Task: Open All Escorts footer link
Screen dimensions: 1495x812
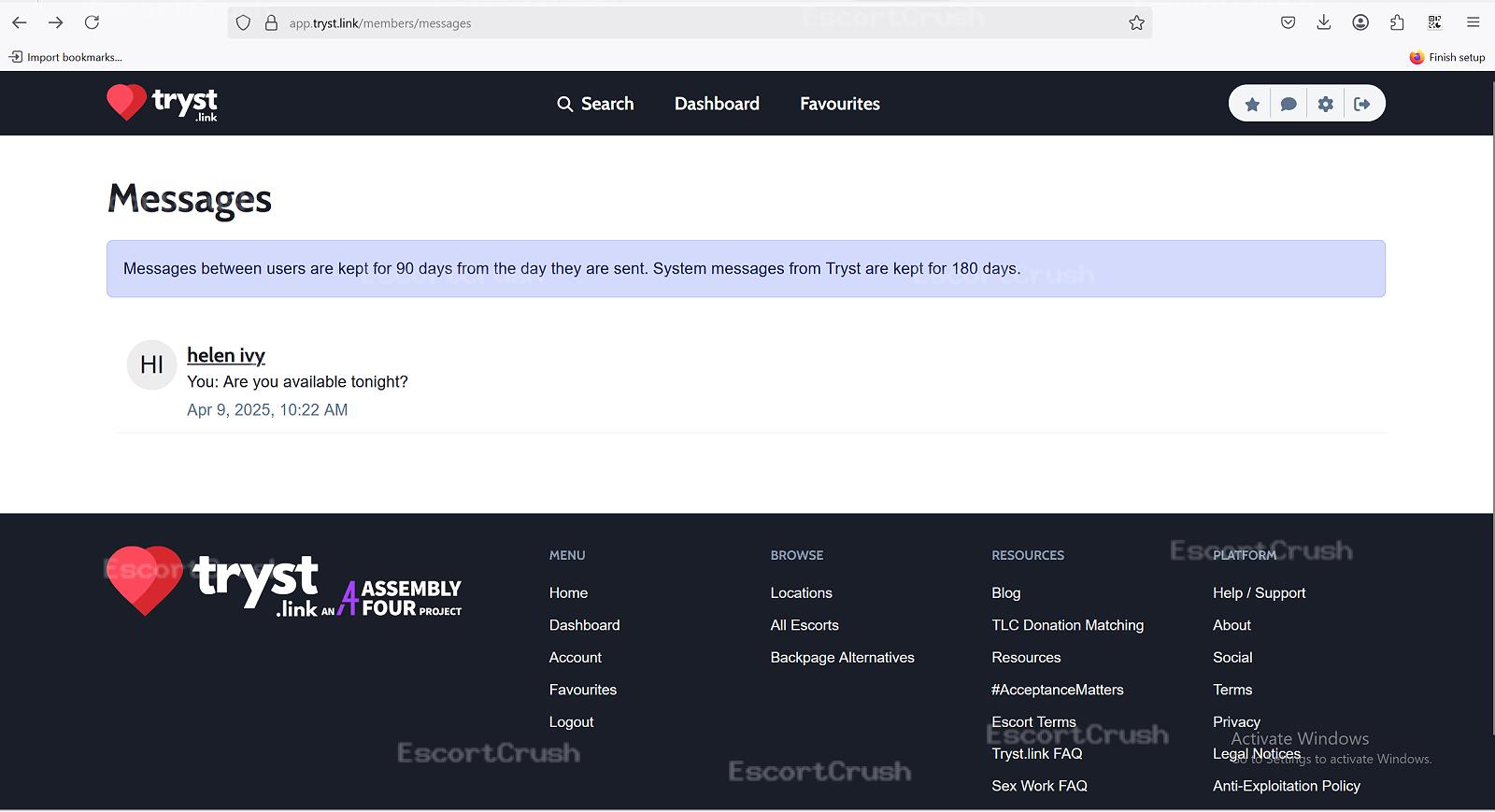Action: [804, 625]
